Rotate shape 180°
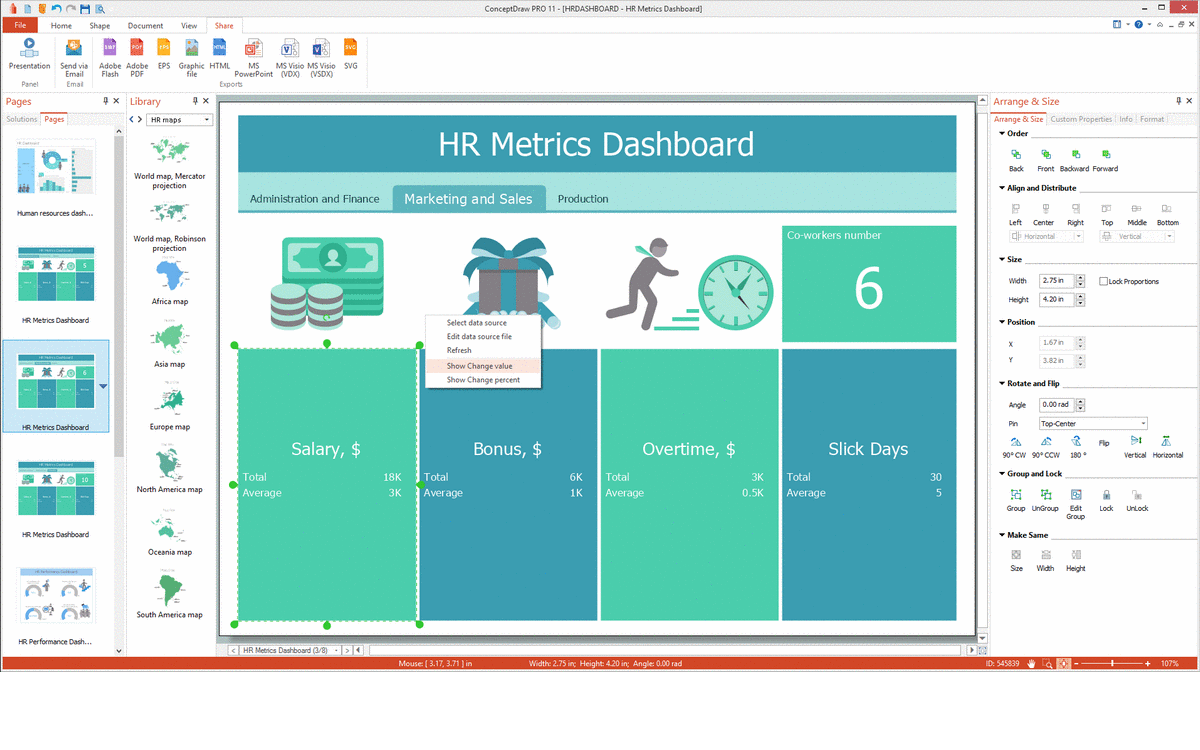1200x750 pixels. pos(1078,446)
